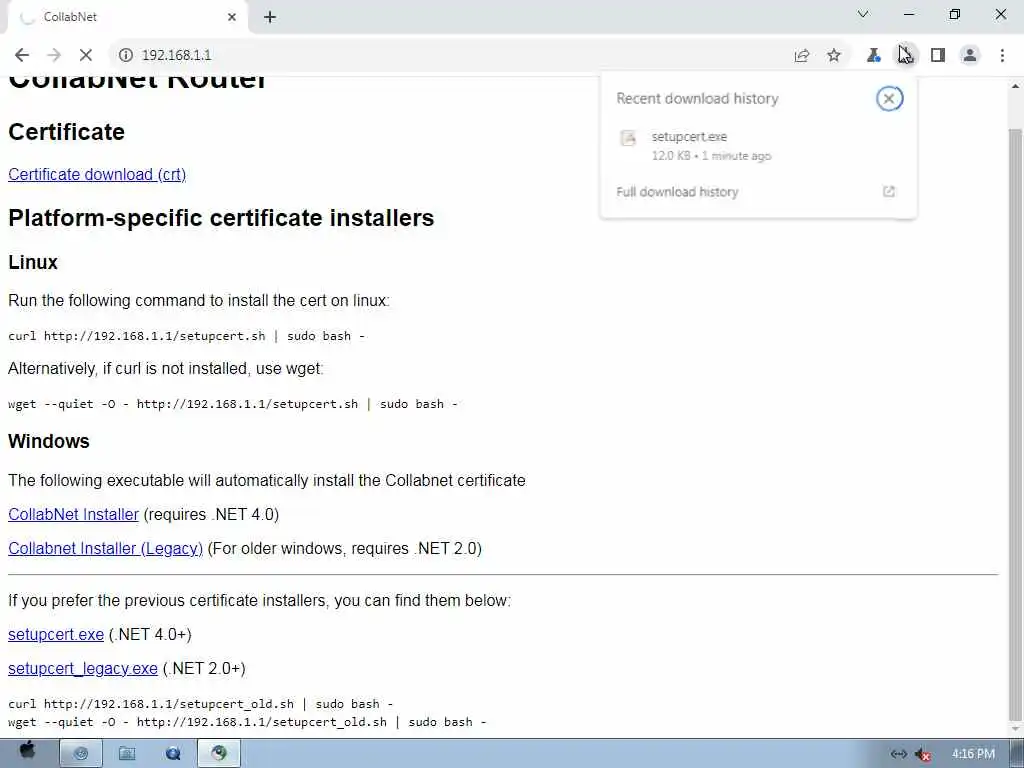Open the side panel
The width and height of the screenshot is (1024, 768).
coord(938,56)
